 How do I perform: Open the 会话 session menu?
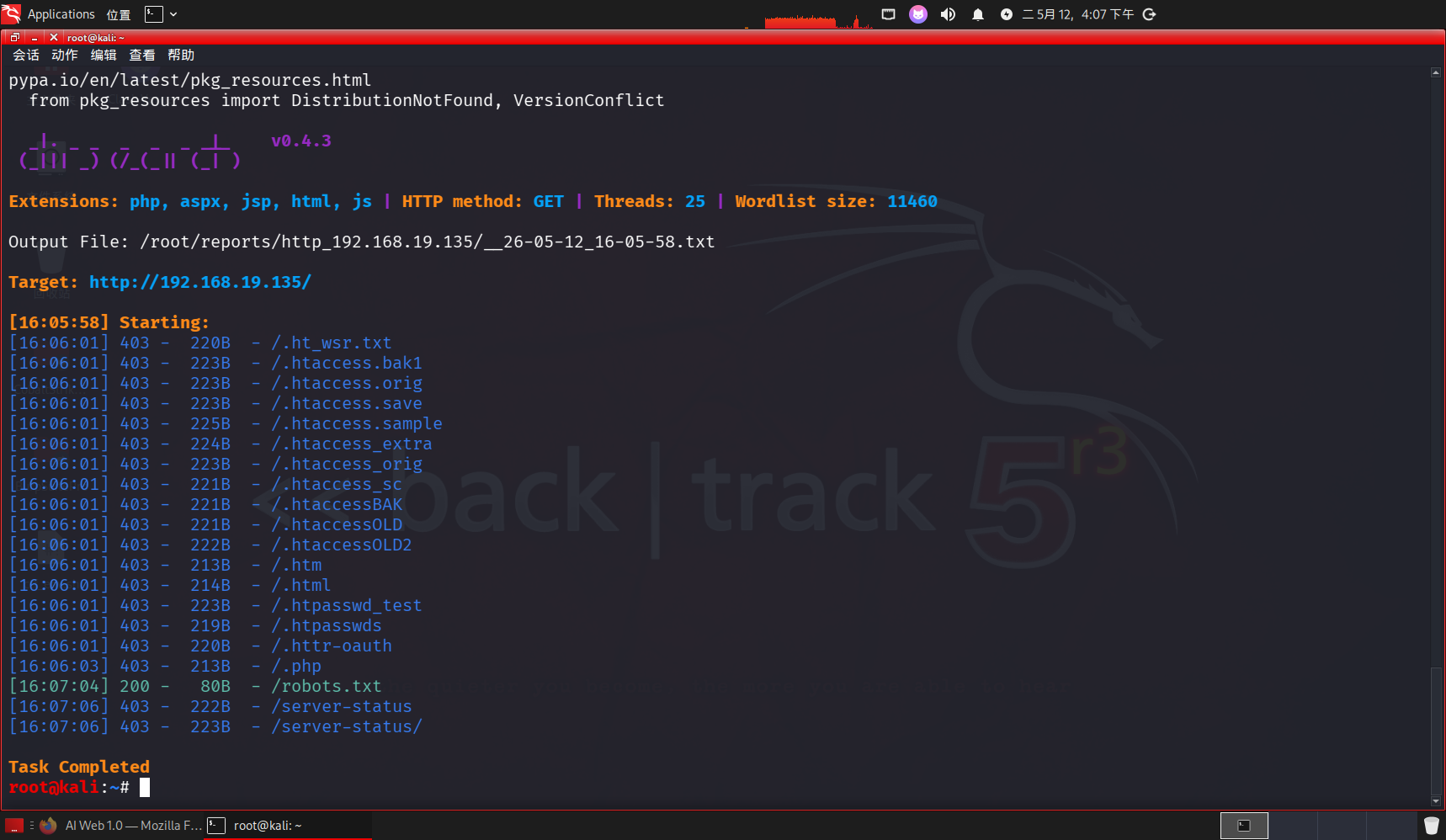point(26,55)
